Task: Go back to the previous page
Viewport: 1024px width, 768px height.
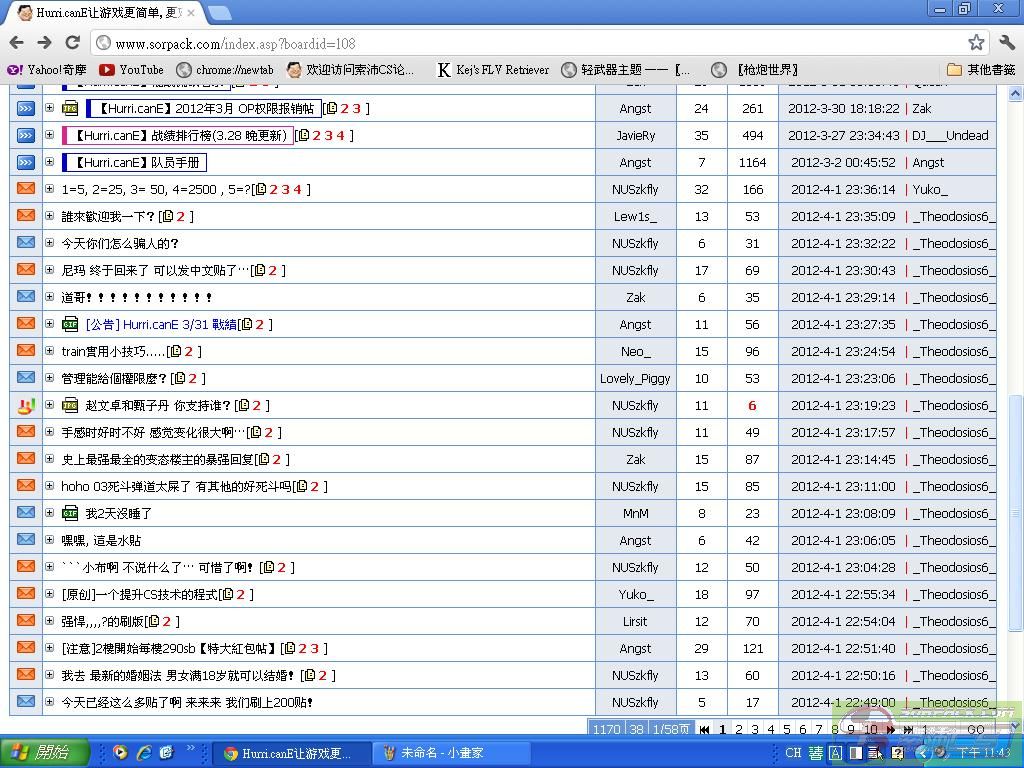Action: (16, 42)
